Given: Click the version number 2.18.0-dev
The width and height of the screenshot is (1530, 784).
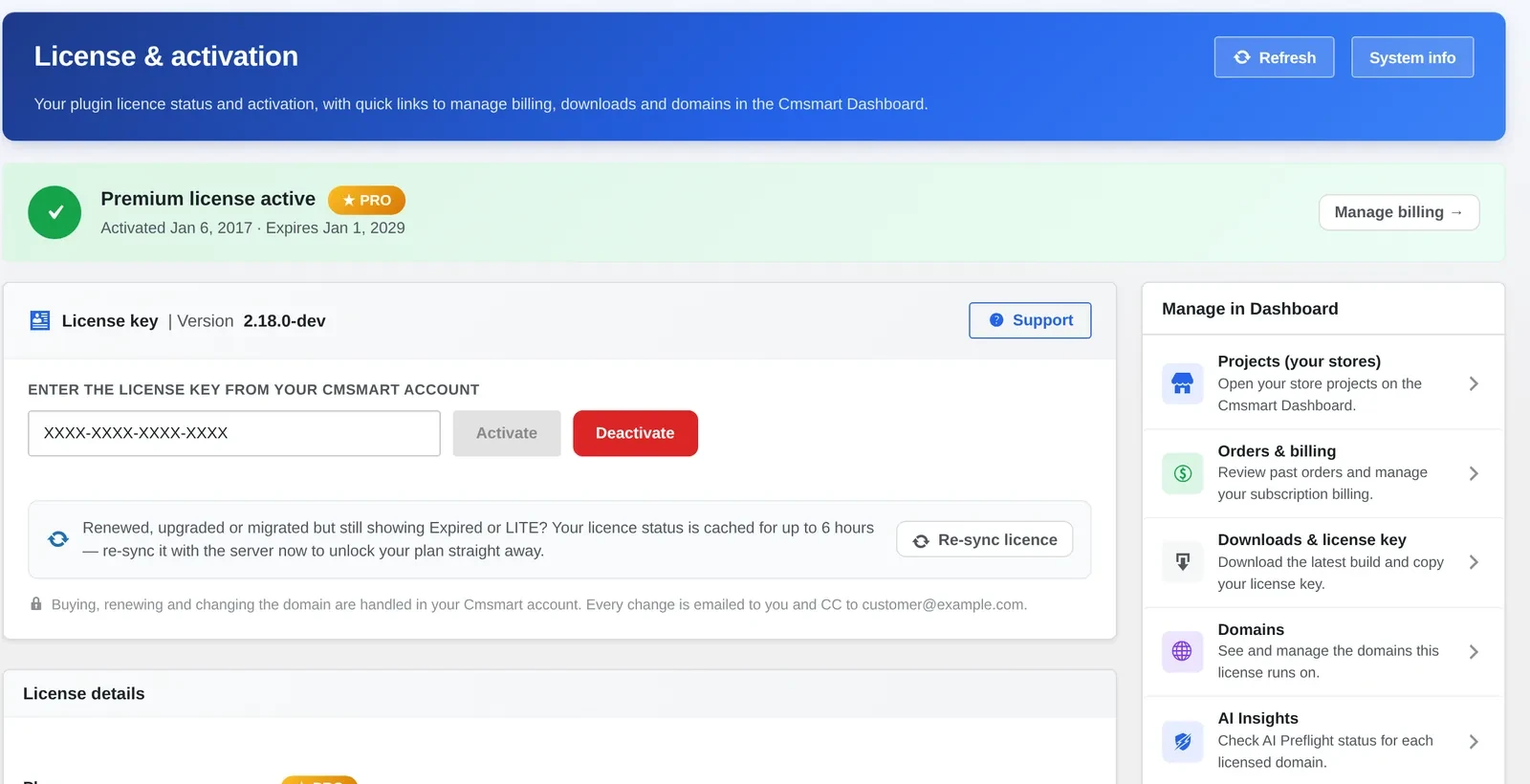Looking at the screenshot, I should pyautogui.click(x=284, y=321).
